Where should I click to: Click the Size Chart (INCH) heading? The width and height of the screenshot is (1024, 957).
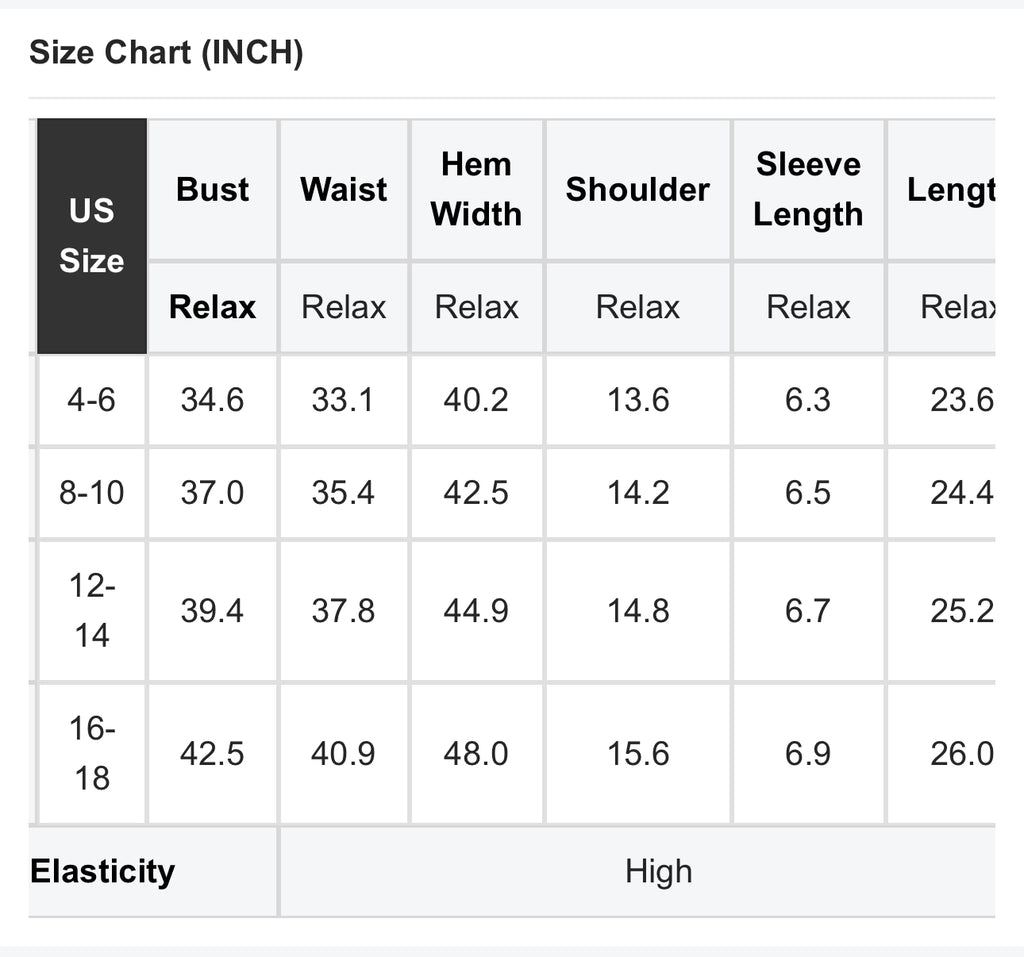click(x=166, y=52)
